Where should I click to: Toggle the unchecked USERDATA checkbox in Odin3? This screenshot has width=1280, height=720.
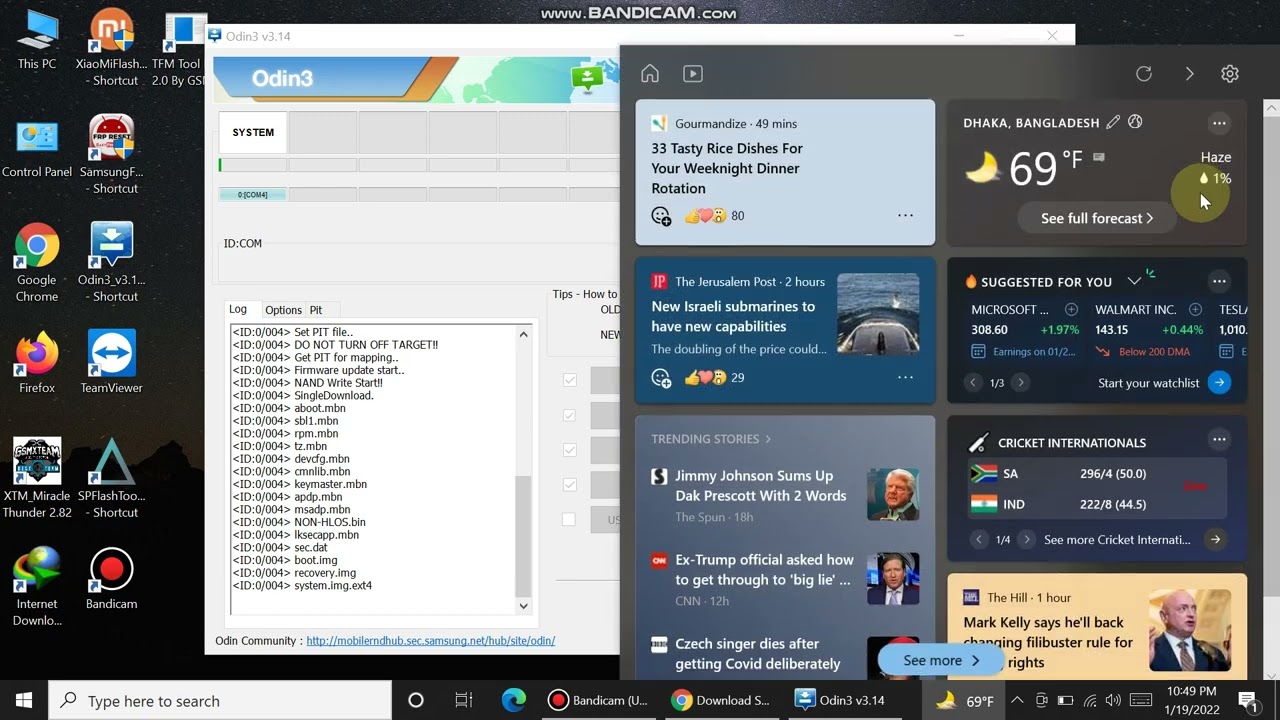pos(569,520)
